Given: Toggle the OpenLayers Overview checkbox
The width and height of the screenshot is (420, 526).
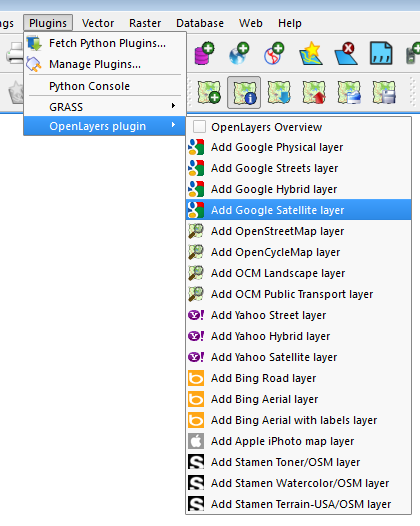Looking at the screenshot, I should click(x=199, y=127).
